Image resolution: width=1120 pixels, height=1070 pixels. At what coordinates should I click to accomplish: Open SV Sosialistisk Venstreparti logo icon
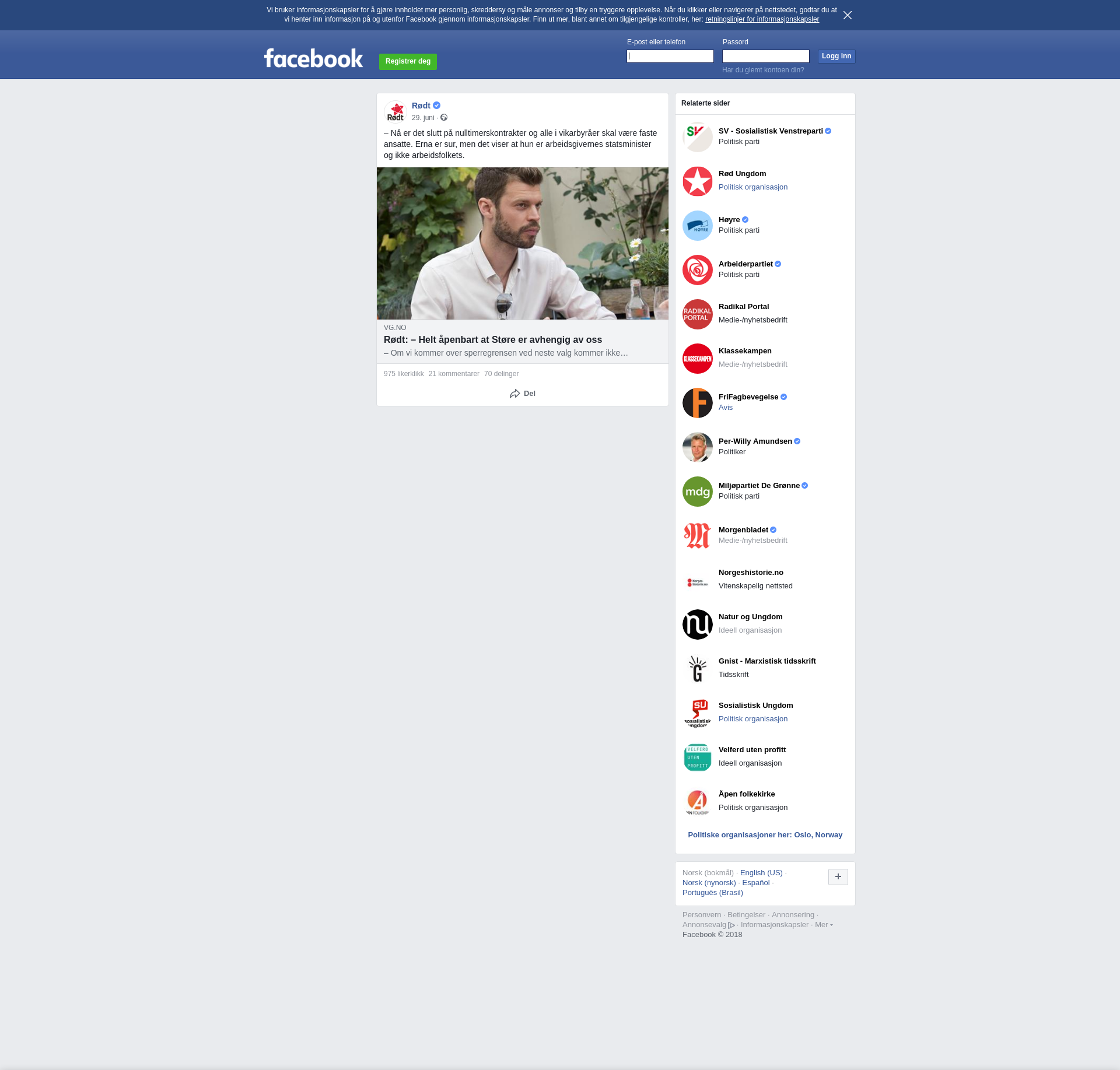click(x=698, y=137)
